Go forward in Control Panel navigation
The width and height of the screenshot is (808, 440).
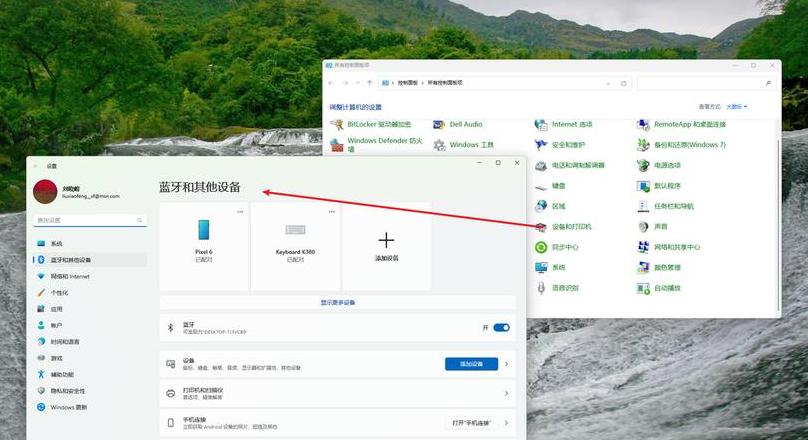345,83
